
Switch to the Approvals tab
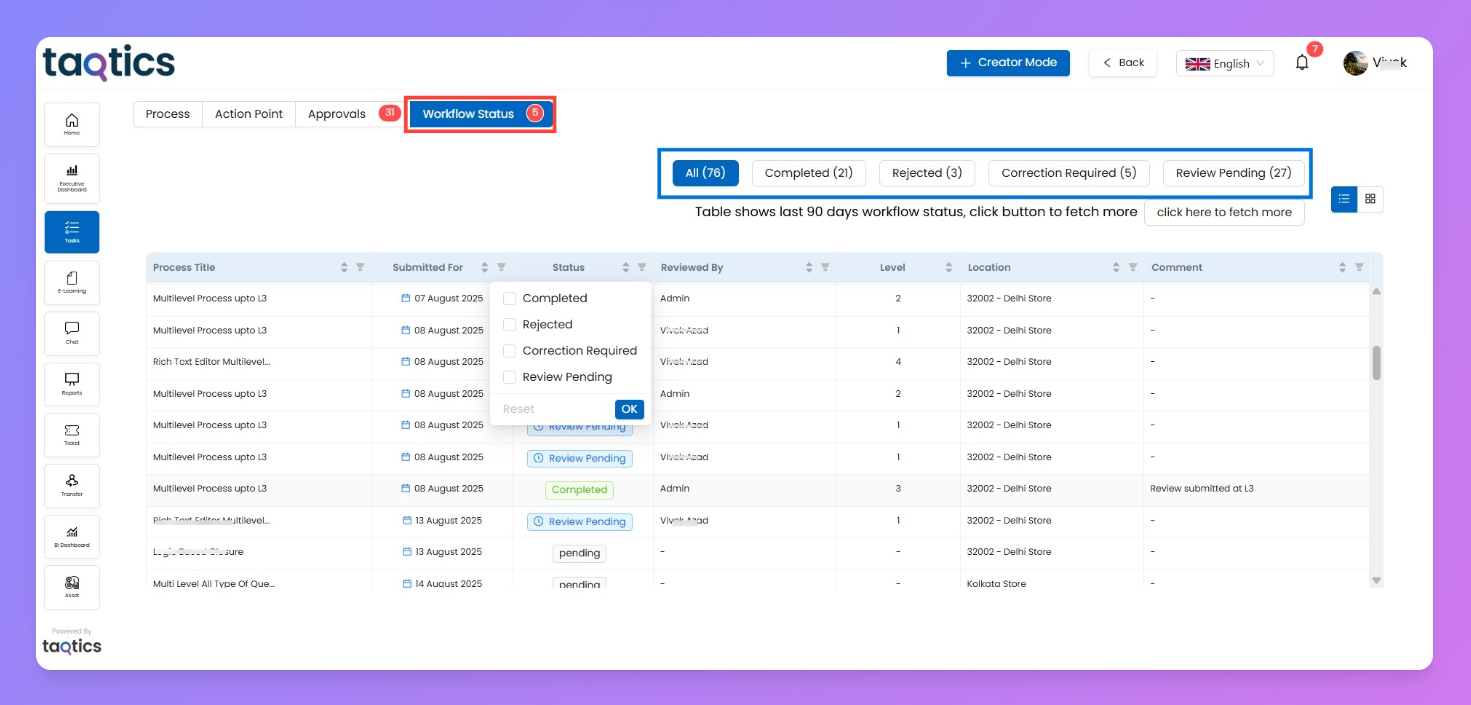337,114
